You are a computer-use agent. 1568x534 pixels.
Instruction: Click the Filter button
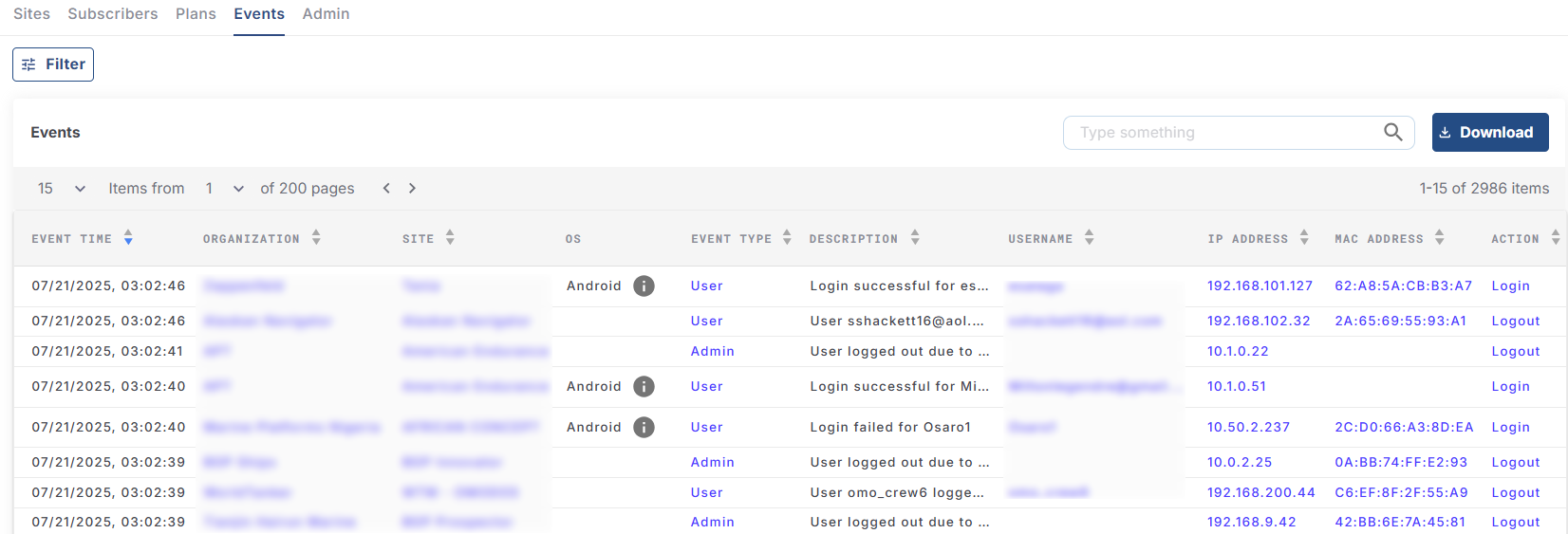click(53, 64)
